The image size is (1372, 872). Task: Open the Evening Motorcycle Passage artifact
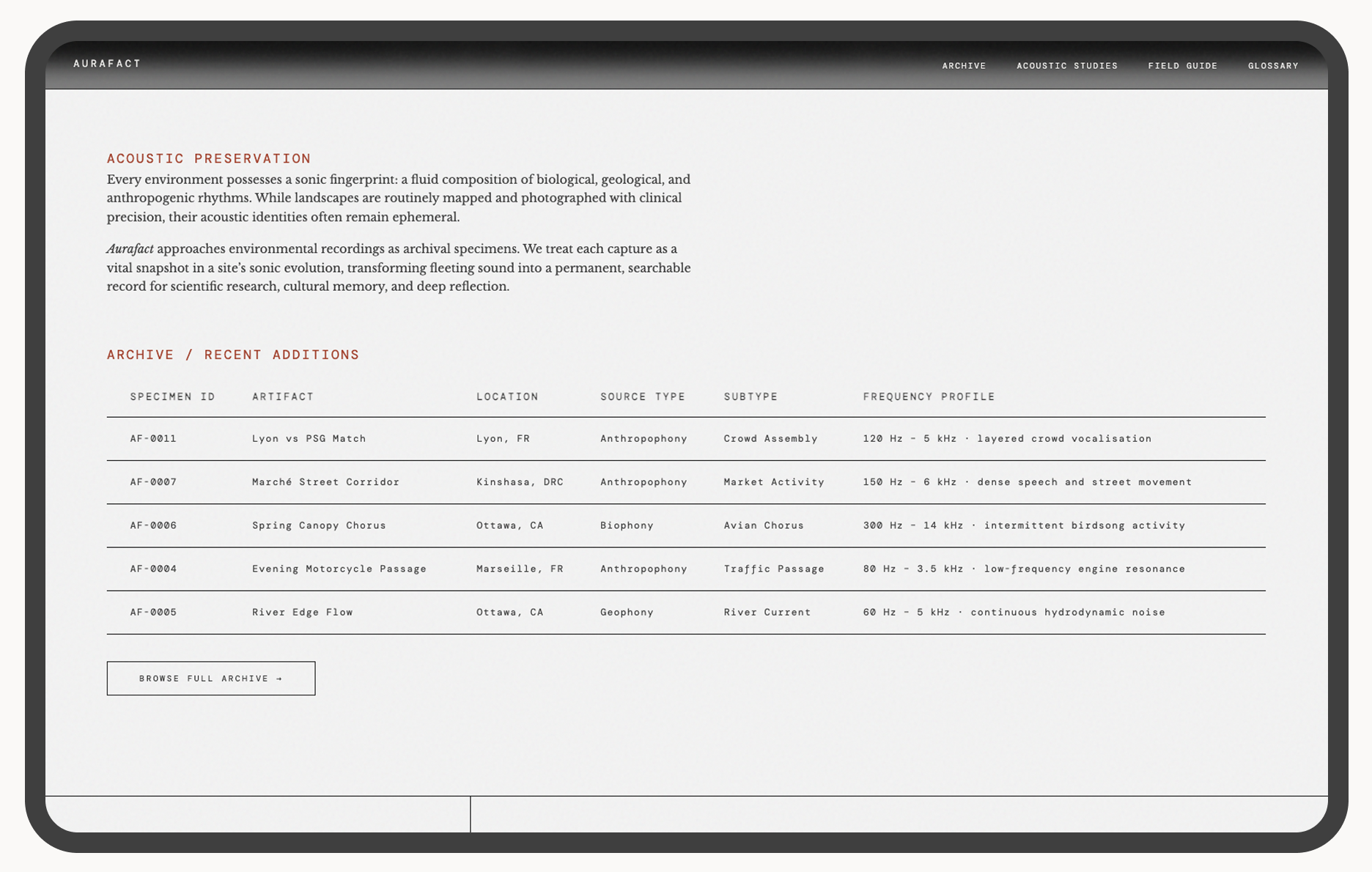click(339, 569)
